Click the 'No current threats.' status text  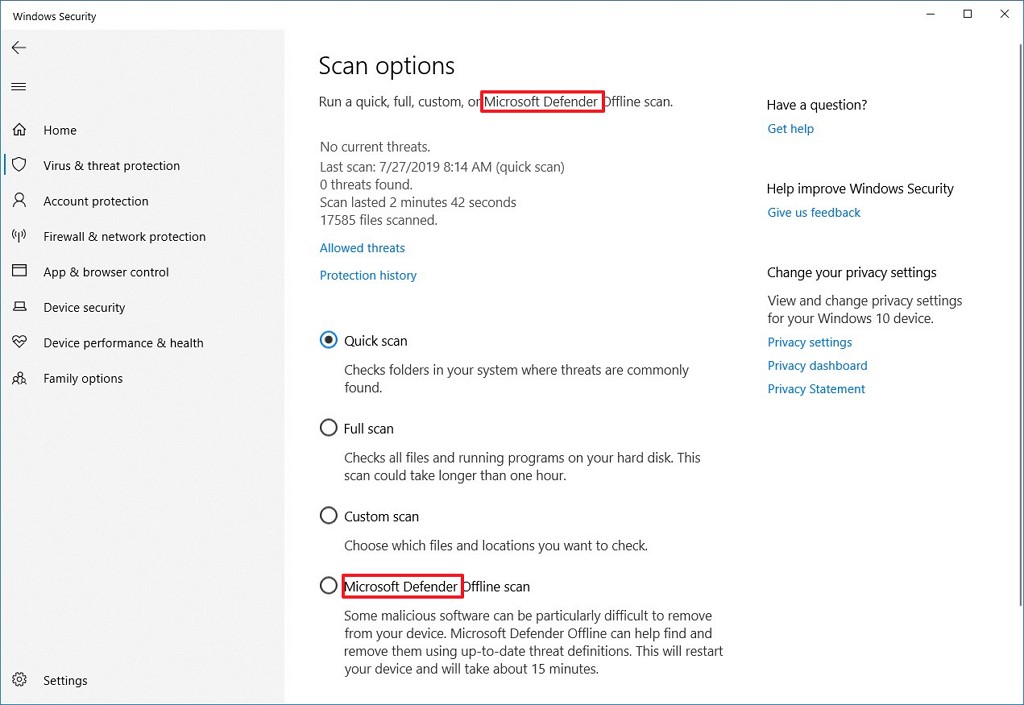pos(375,147)
